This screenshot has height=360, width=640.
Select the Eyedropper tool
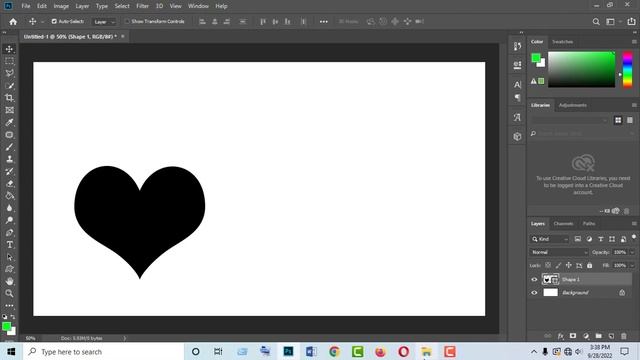tap(9, 122)
